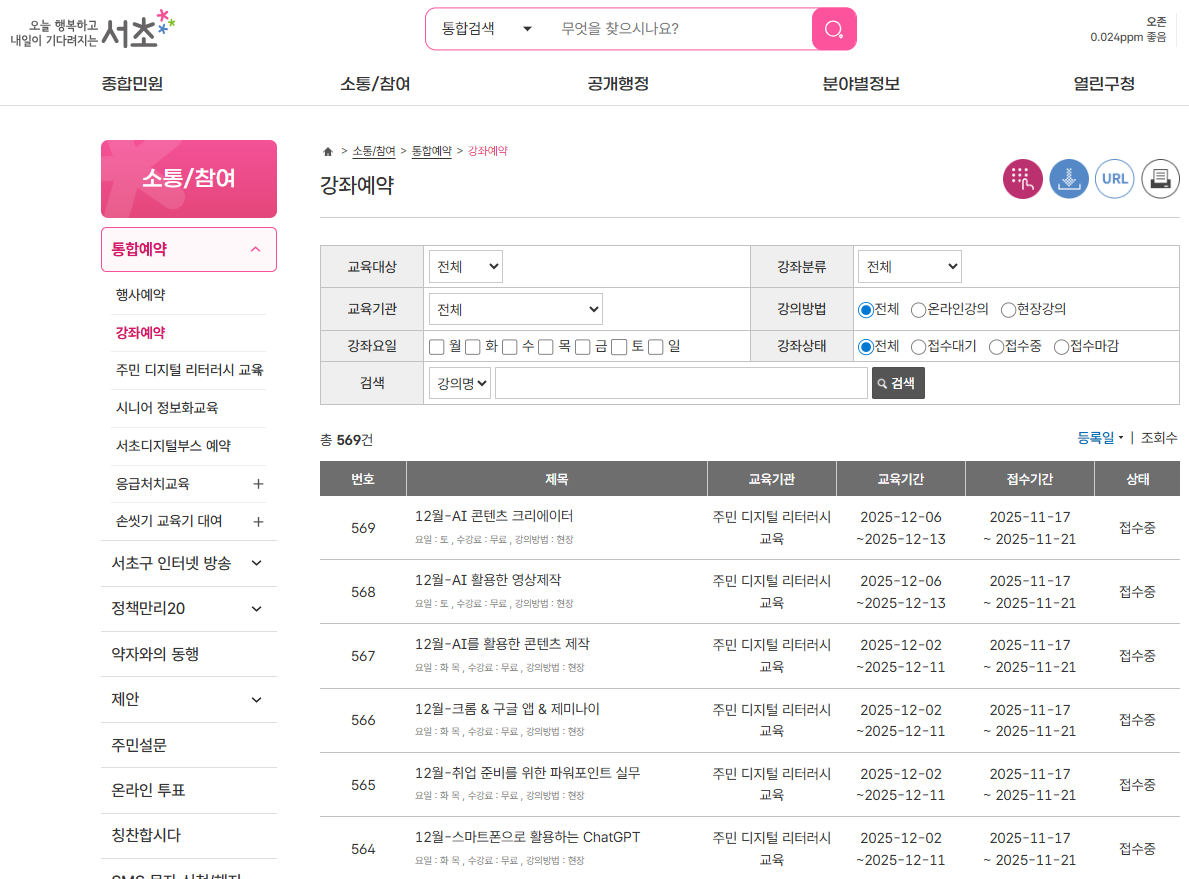The width and height of the screenshot is (1189, 879).
Task: Click the printer icon
Action: coord(1160,179)
